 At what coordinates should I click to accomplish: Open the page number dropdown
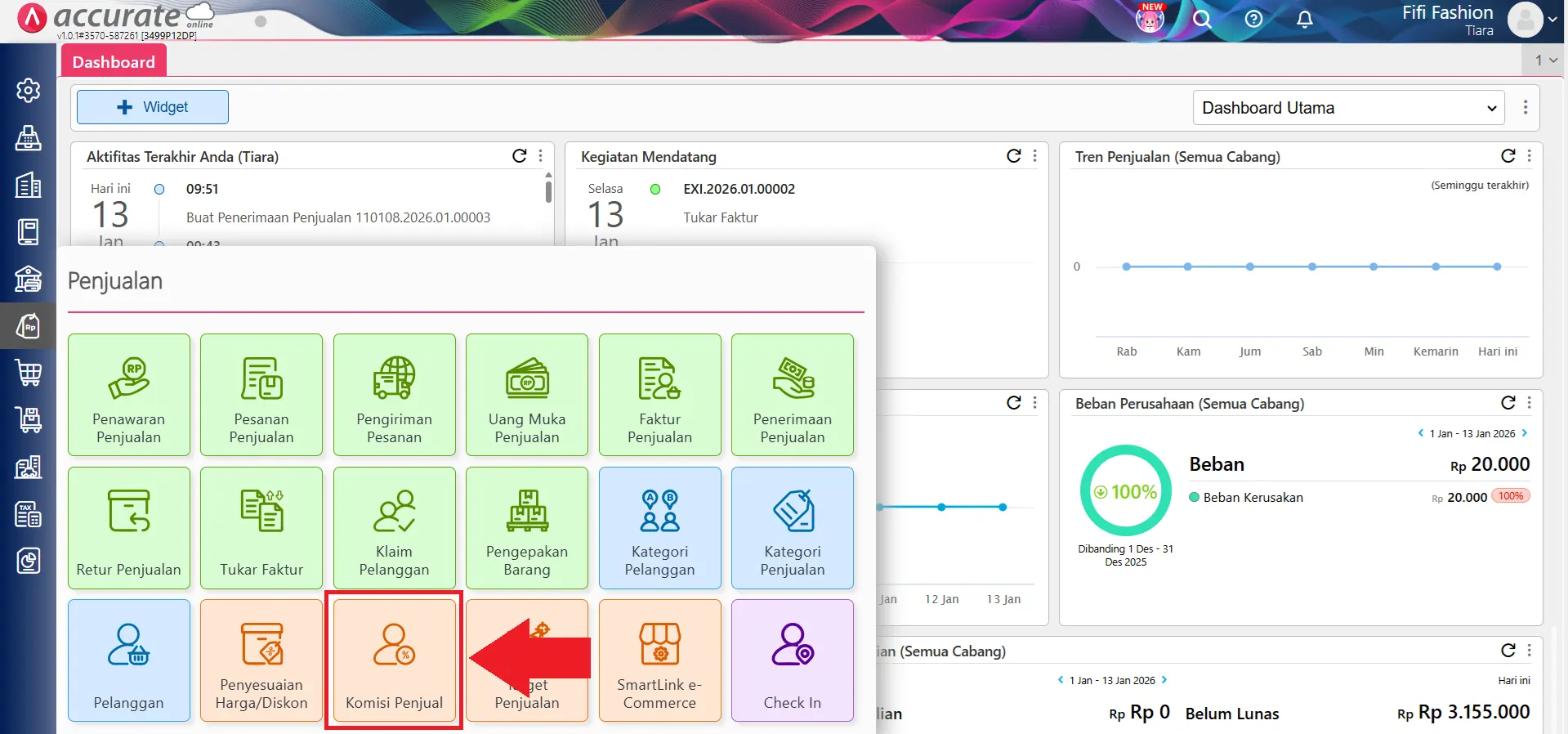pos(1545,60)
